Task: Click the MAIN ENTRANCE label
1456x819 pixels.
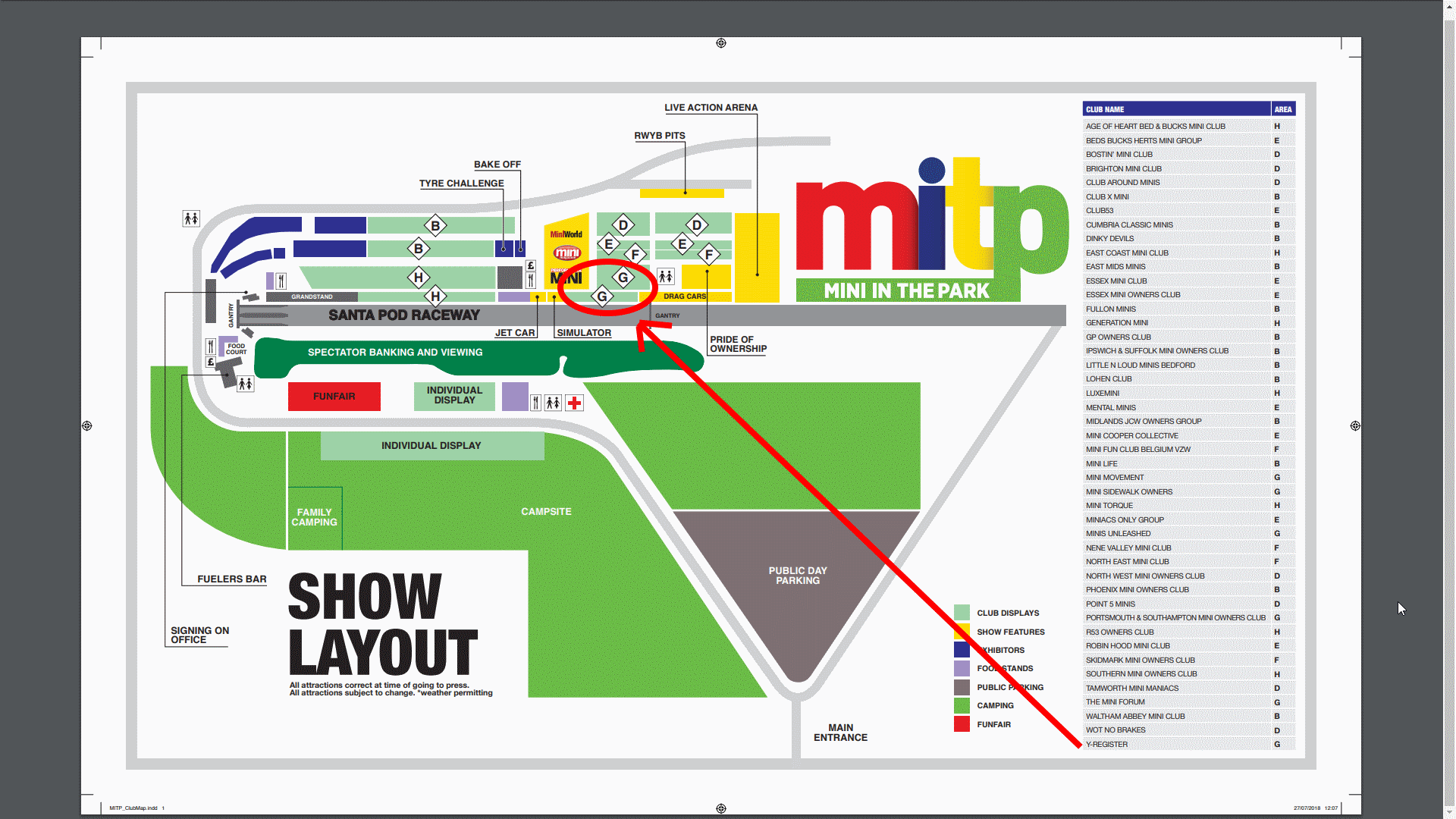Action: click(840, 733)
